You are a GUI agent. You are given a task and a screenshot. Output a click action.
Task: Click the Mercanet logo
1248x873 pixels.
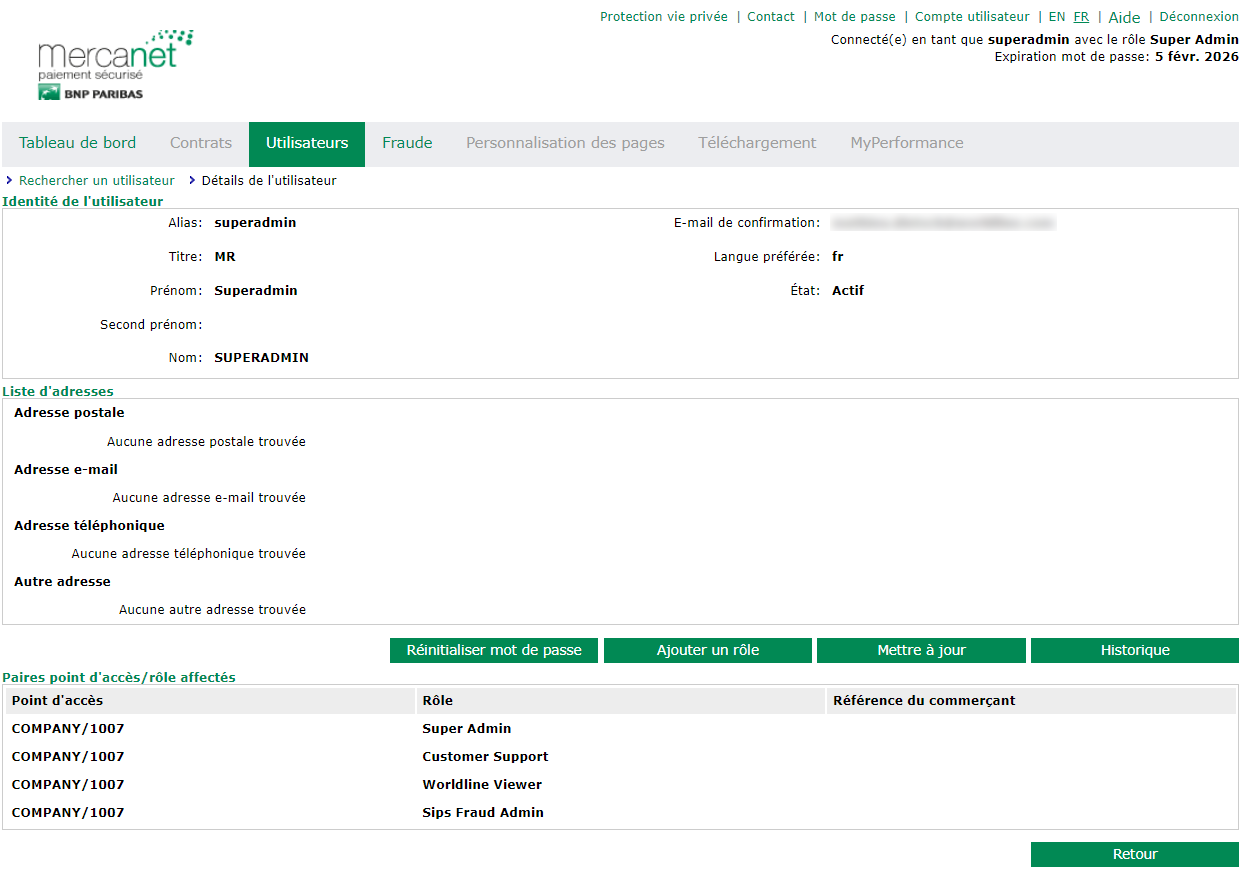pos(115,65)
